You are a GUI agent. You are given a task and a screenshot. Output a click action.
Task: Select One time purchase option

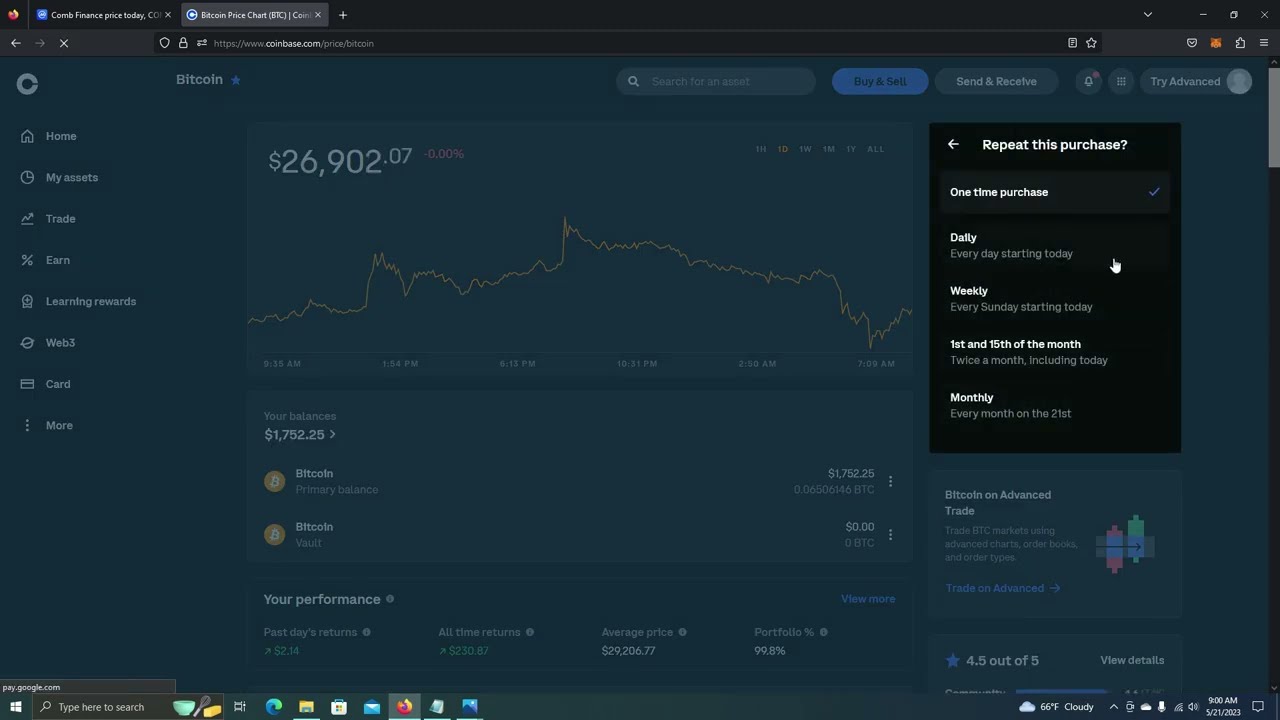pyautogui.click(x=1055, y=192)
